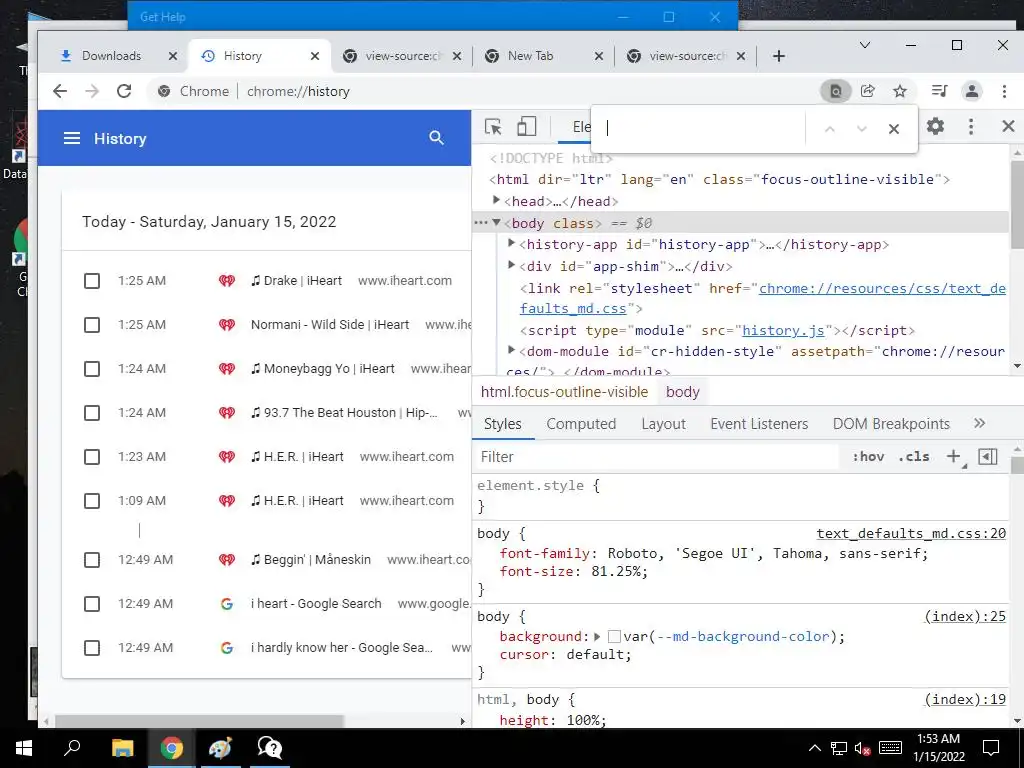Close the Downloads tab
1024x768 pixels.
tap(172, 56)
